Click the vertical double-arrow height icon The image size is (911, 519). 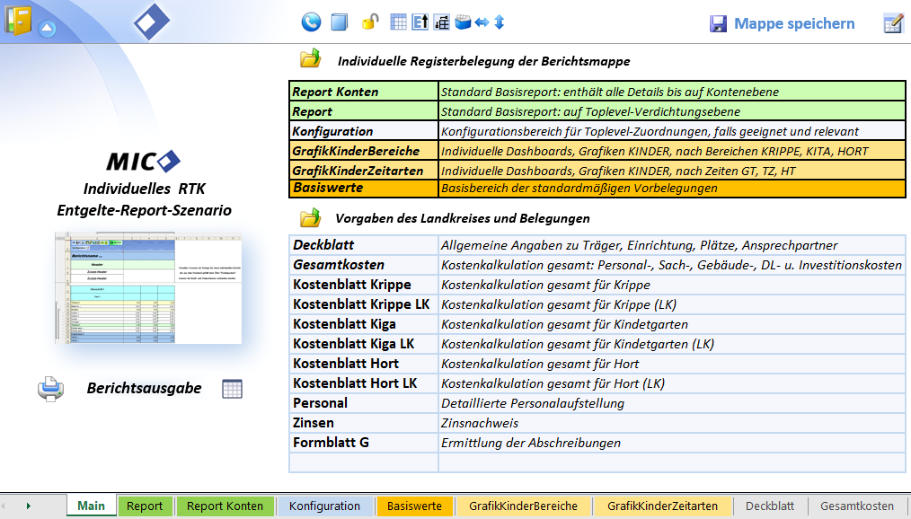tap(499, 22)
